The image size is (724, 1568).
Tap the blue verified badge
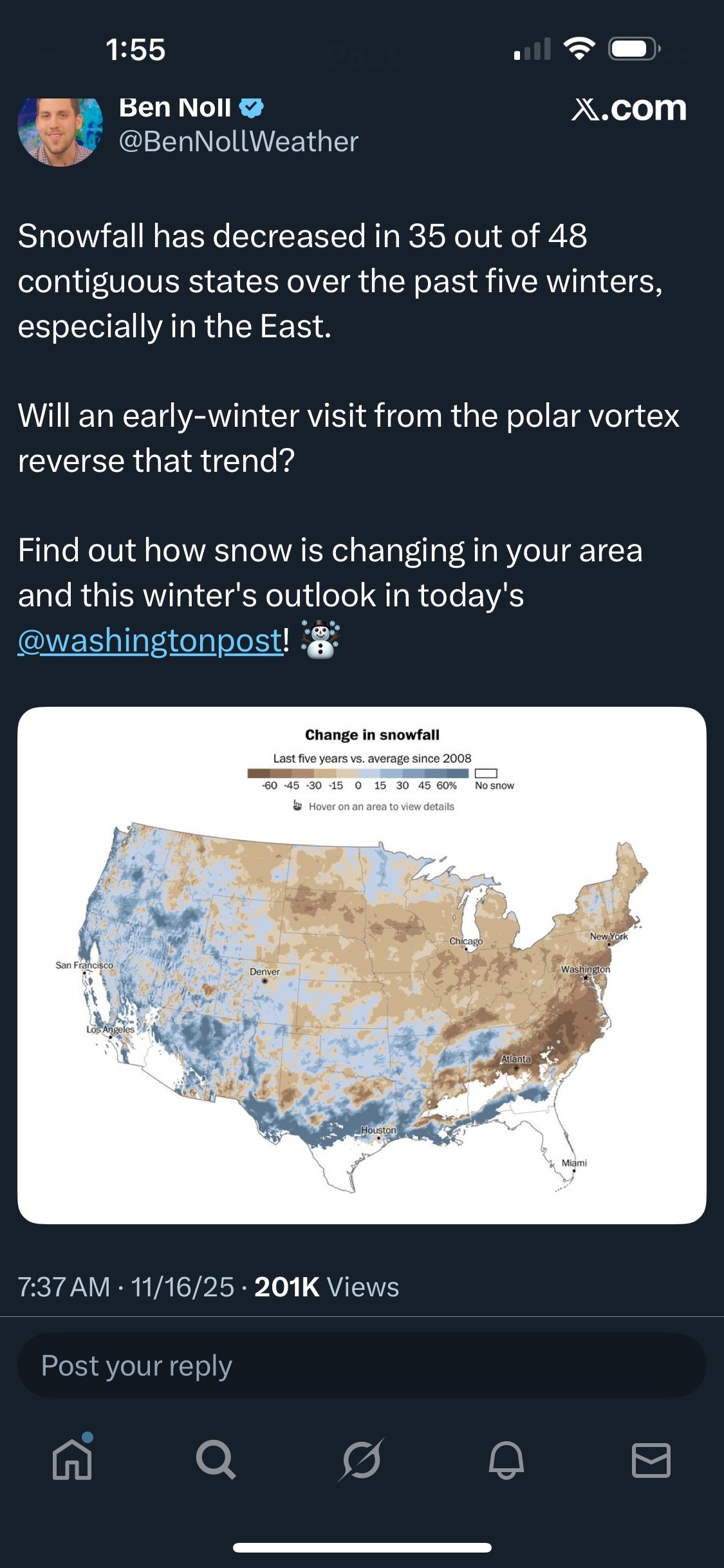[x=252, y=107]
